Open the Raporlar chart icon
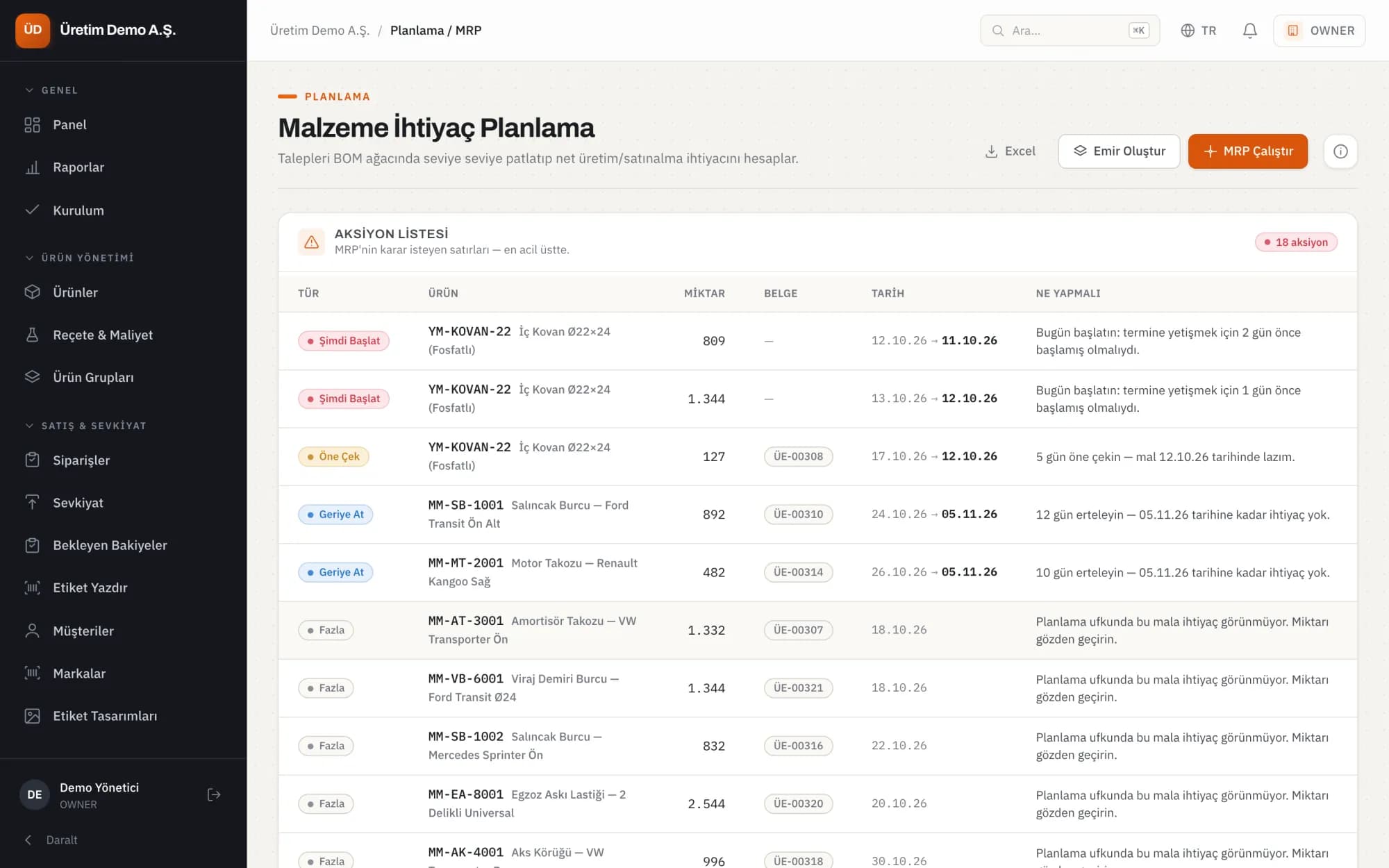 (x=32, y=167)
